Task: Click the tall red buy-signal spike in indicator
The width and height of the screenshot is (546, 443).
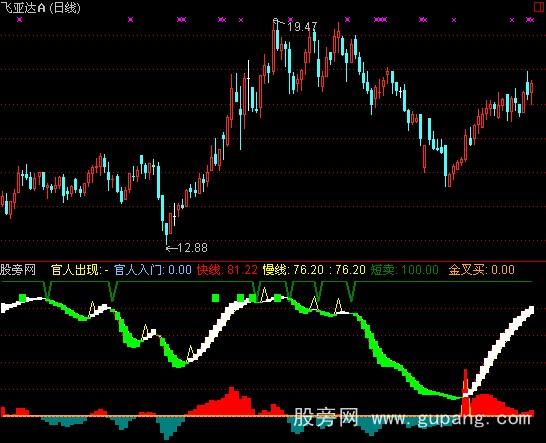Action: point(466,392)
